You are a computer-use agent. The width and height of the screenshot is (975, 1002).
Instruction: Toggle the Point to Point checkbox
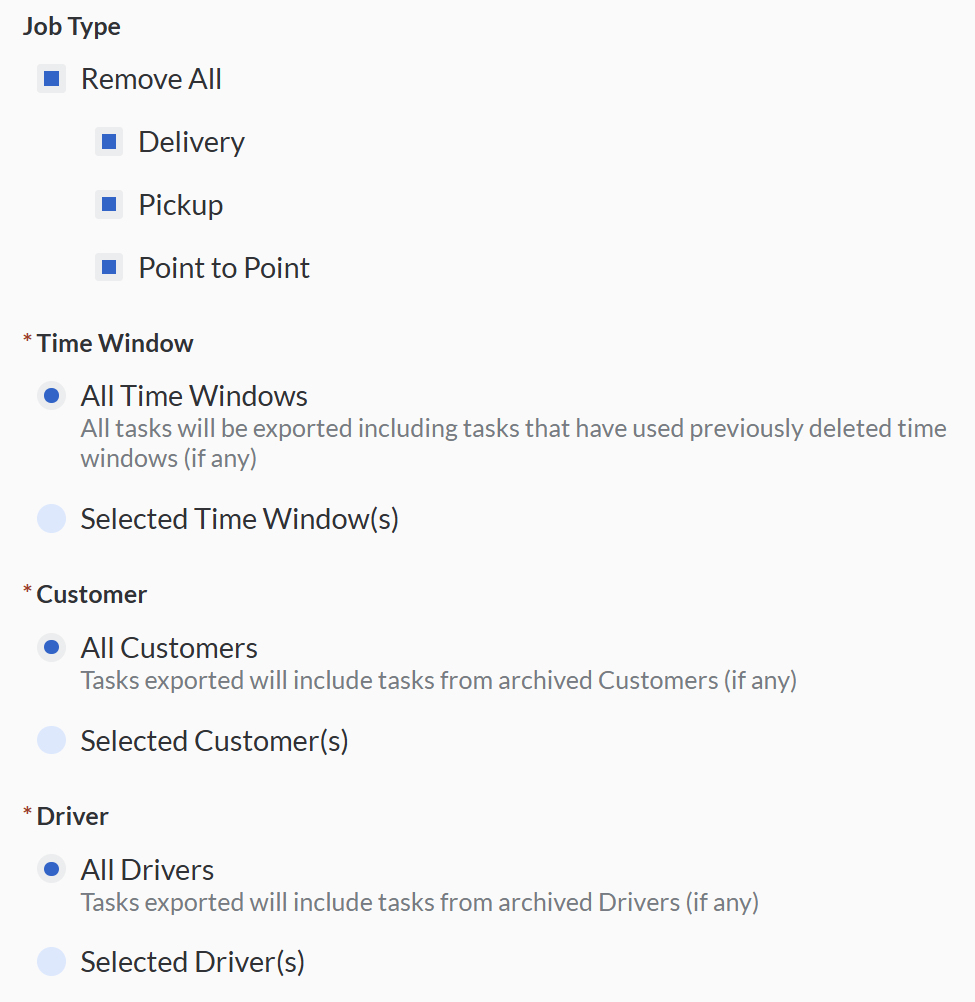click(x=109, y=268)
